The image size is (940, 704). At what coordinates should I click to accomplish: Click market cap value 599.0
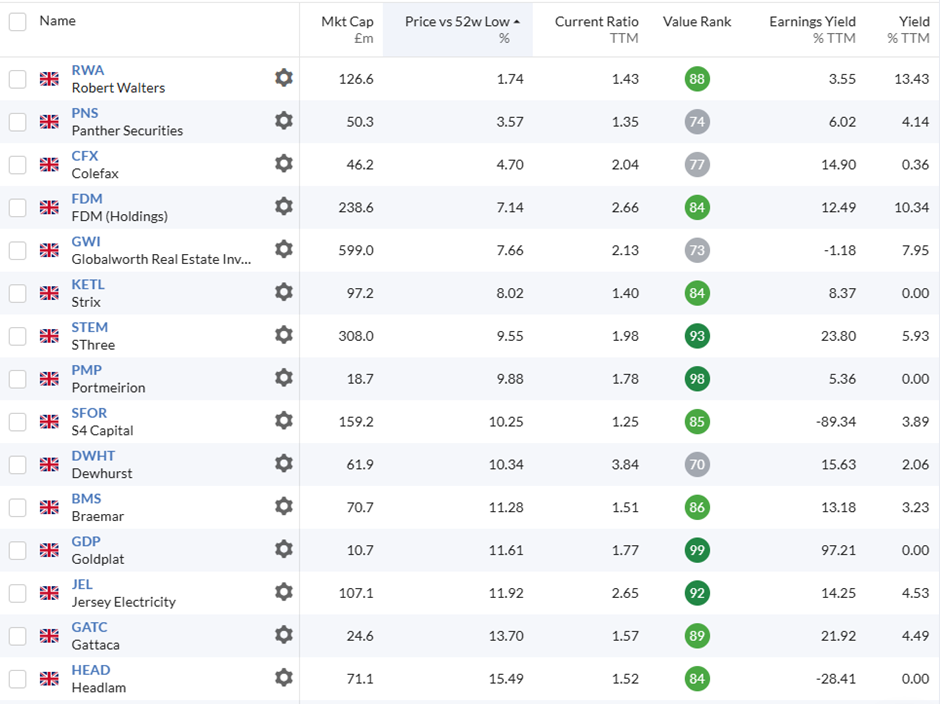coord(356,250)
